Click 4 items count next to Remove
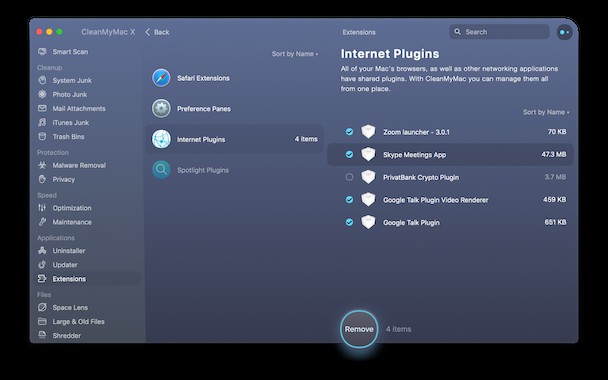Image resolution: width=608 pixels, height=380 pixels. coord(399,329)
